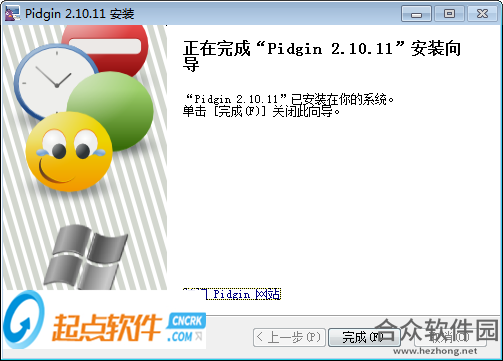Viewport: 503px width, 361px height.
Task: Click the CNCRK.COM badge
Action: click(x=186, y=328)
